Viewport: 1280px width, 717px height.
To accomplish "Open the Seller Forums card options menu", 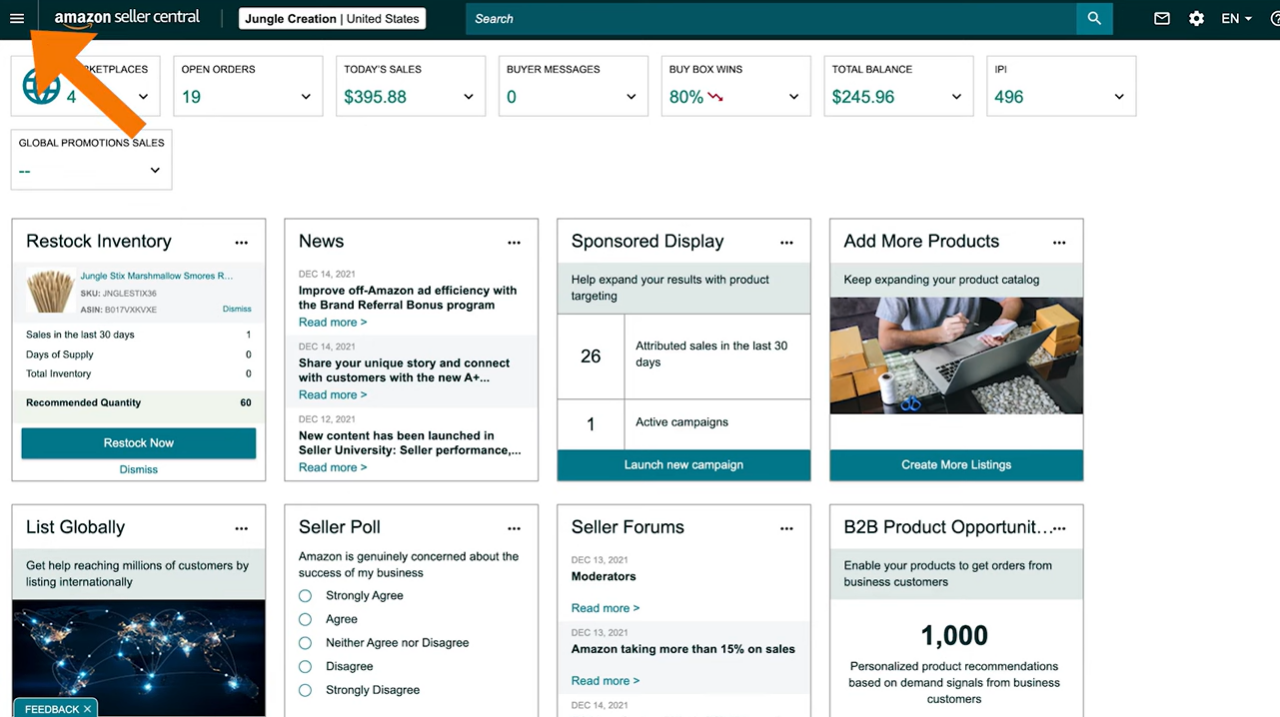I will (x=787, y=528).
